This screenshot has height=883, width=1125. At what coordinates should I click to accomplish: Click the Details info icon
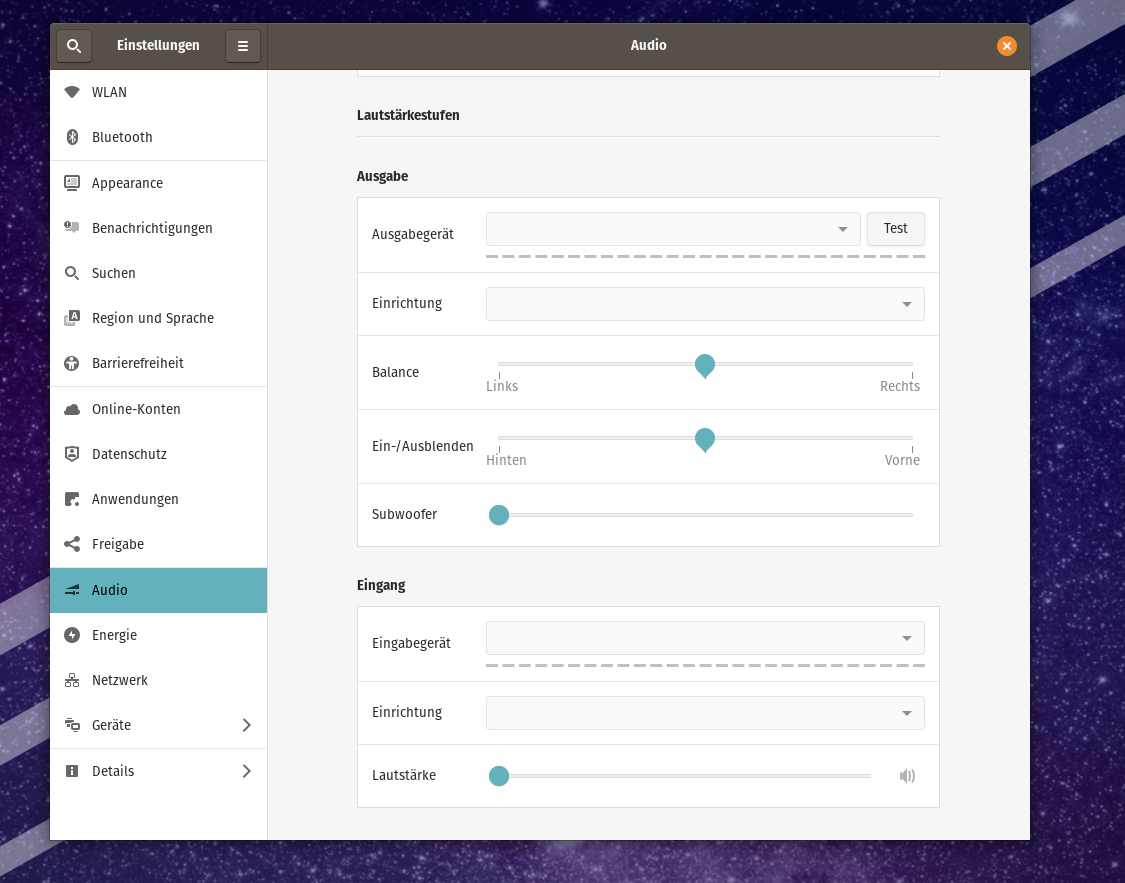72,771
